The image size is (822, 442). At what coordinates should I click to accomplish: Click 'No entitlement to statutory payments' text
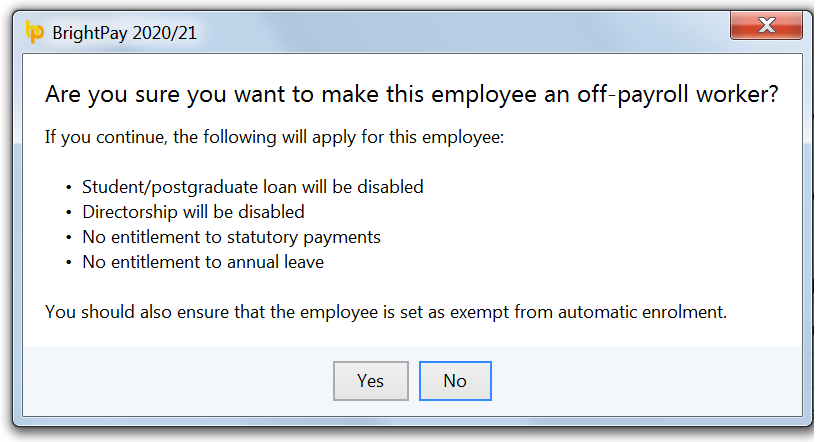[x=231, y=237]
